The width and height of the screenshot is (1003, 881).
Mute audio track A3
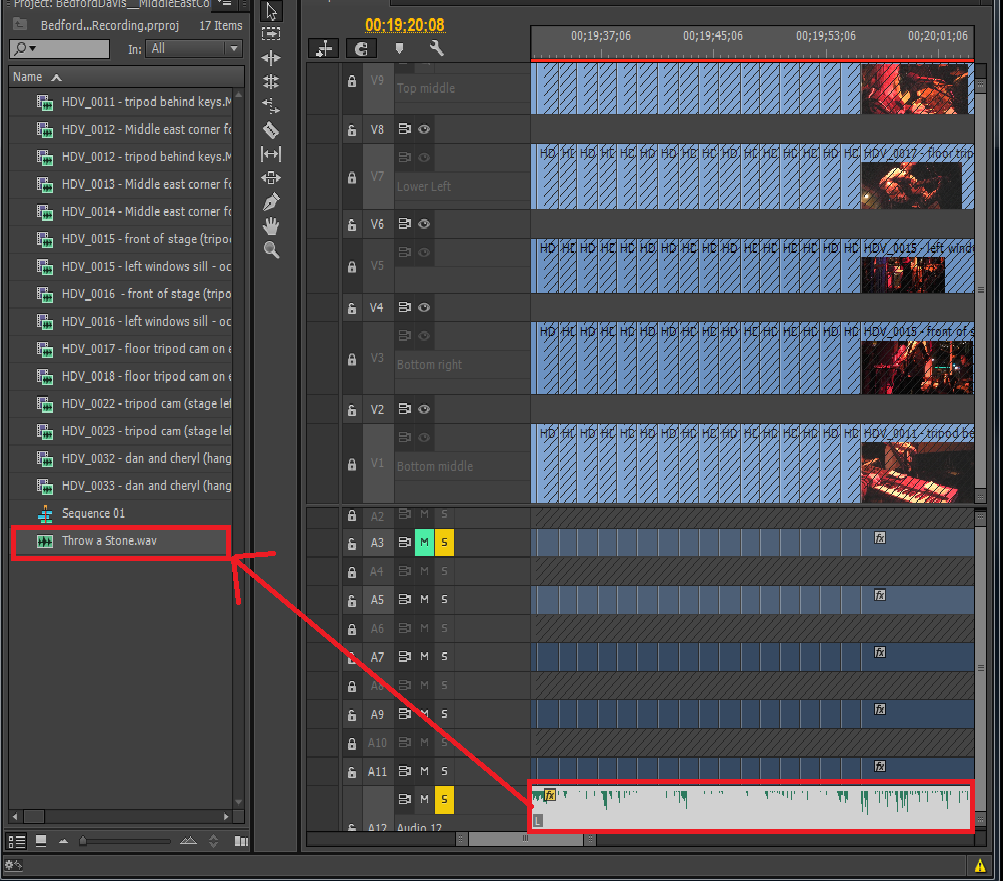(424, 542)
